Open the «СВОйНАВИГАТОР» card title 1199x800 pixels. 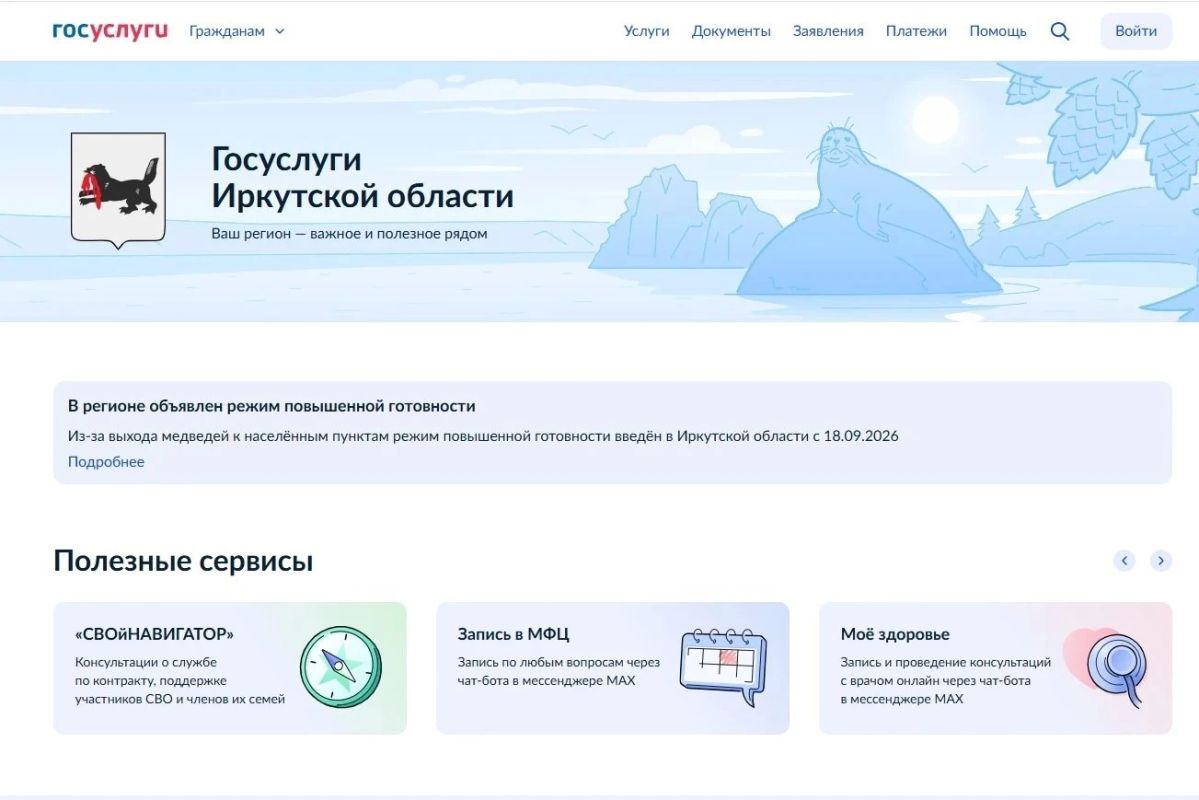click(154, 634)
